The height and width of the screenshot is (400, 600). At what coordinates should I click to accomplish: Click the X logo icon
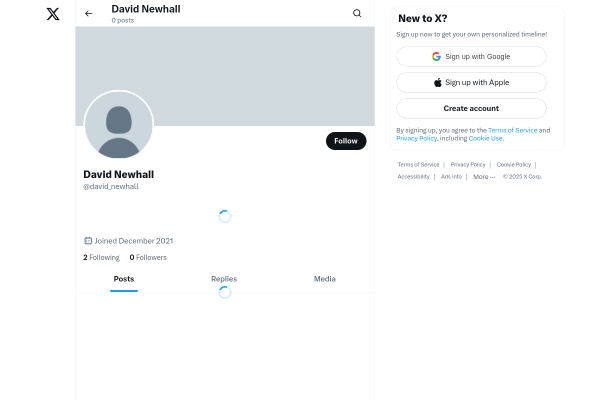tap(53, 14)
